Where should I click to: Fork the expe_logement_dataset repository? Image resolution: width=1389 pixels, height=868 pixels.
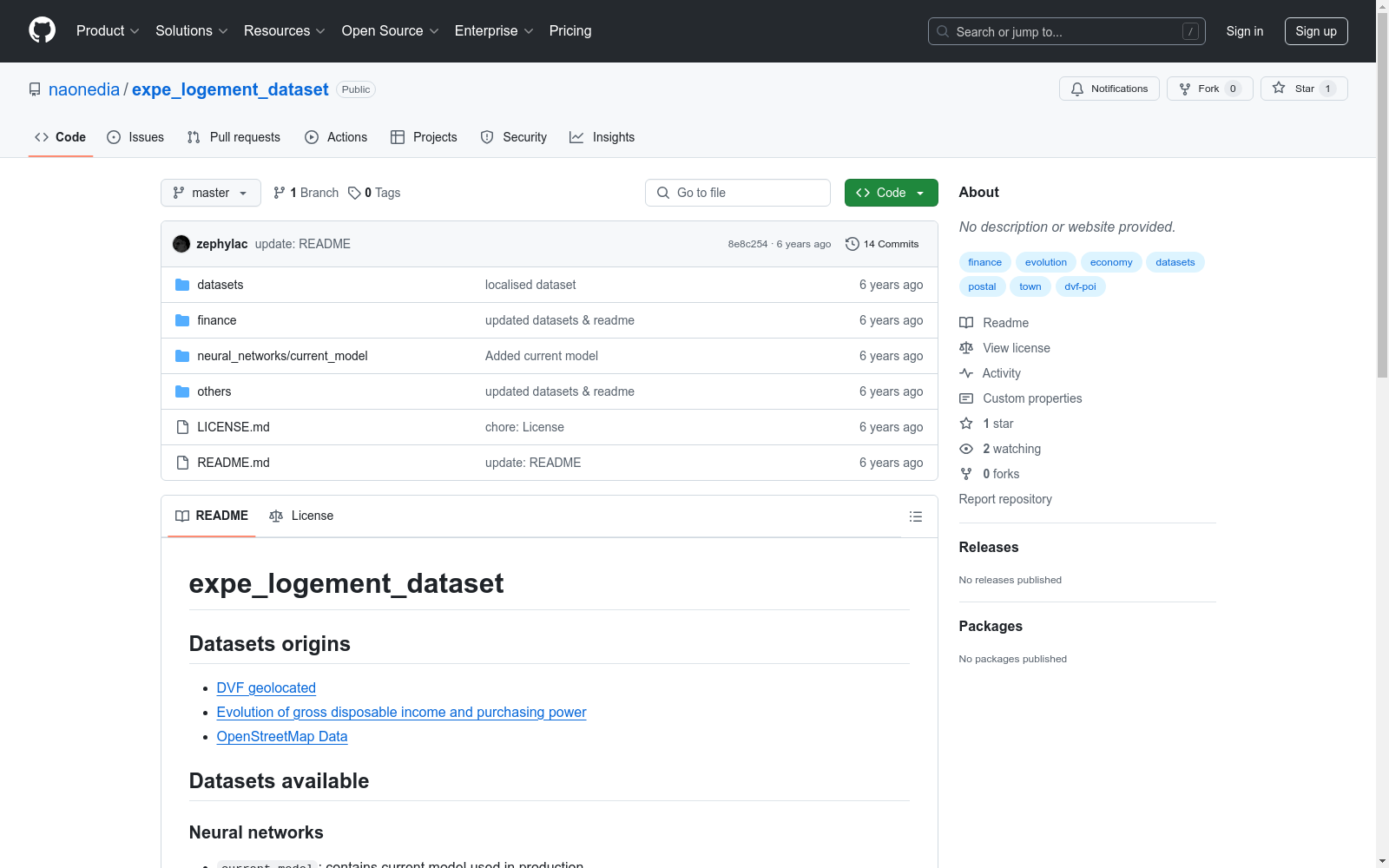[x=1210, y=89]
